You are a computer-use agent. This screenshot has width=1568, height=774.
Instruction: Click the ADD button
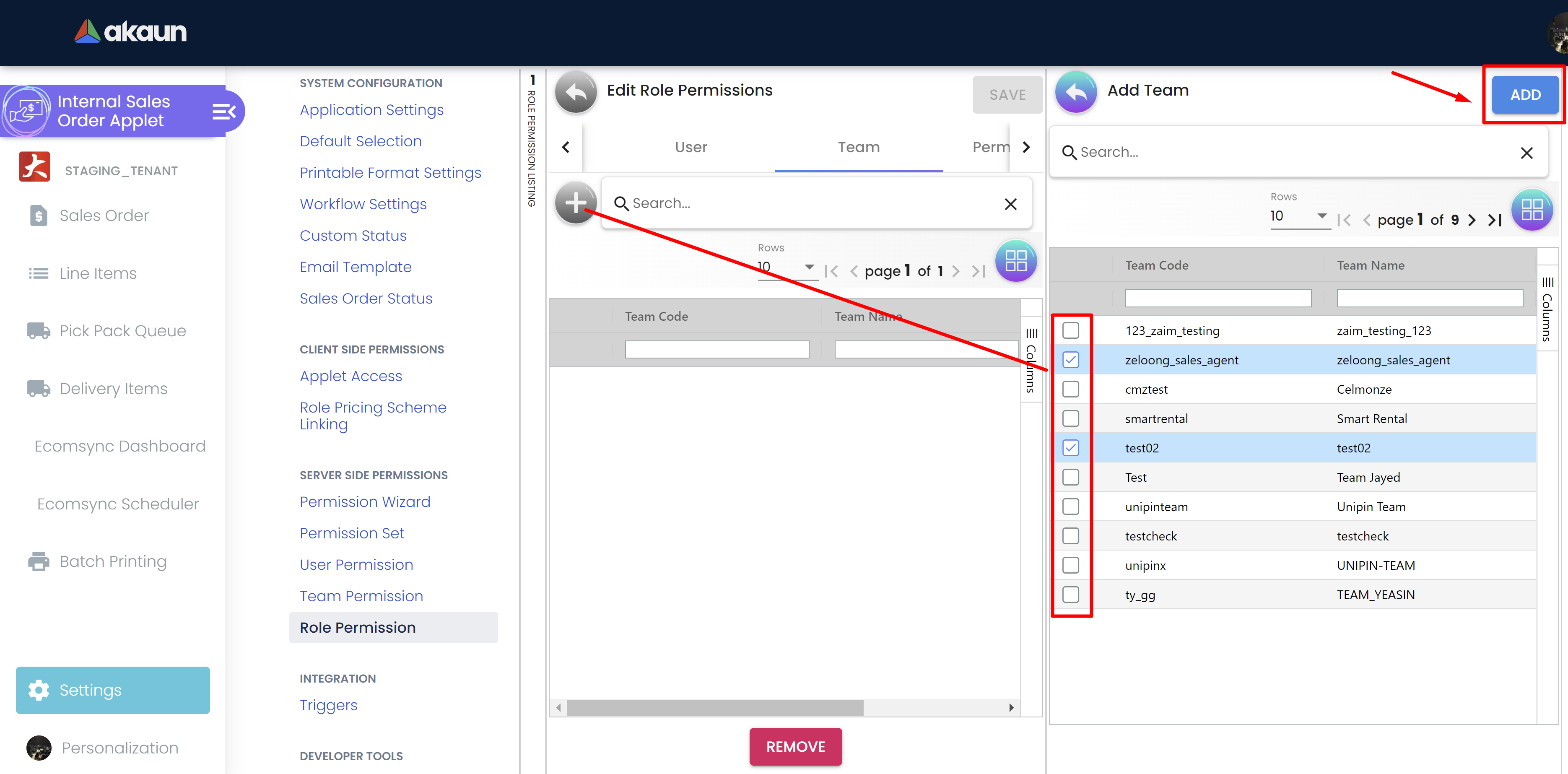[1525, 95]
